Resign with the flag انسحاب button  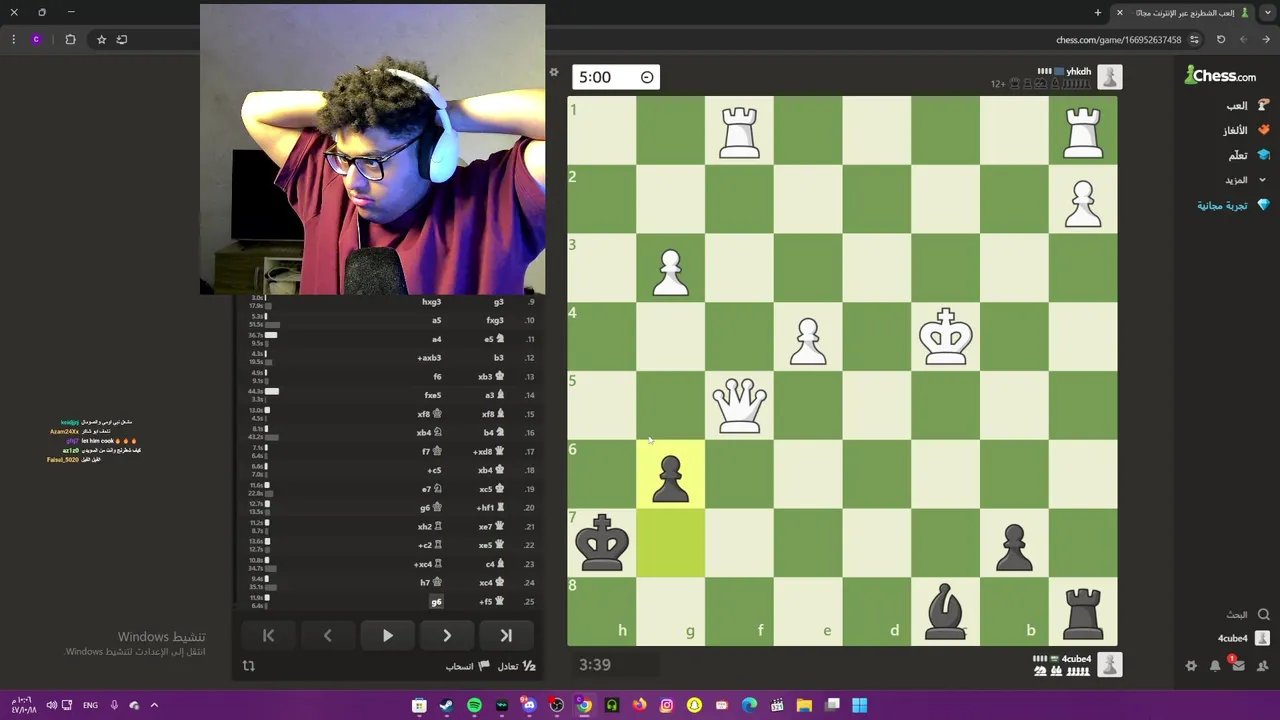[467, 666]
